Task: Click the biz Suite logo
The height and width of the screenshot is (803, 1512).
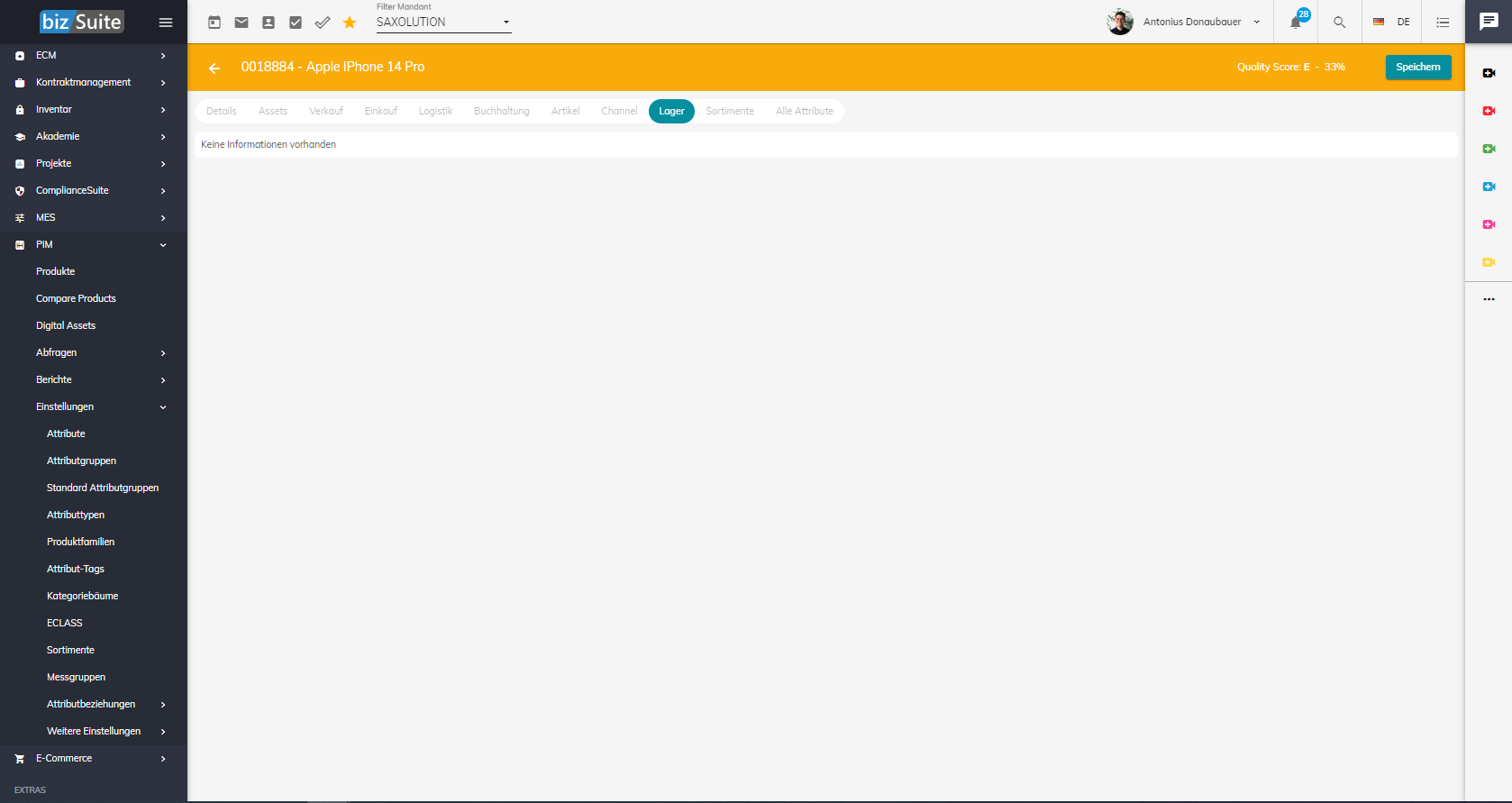Action: (x=82, y=22)
